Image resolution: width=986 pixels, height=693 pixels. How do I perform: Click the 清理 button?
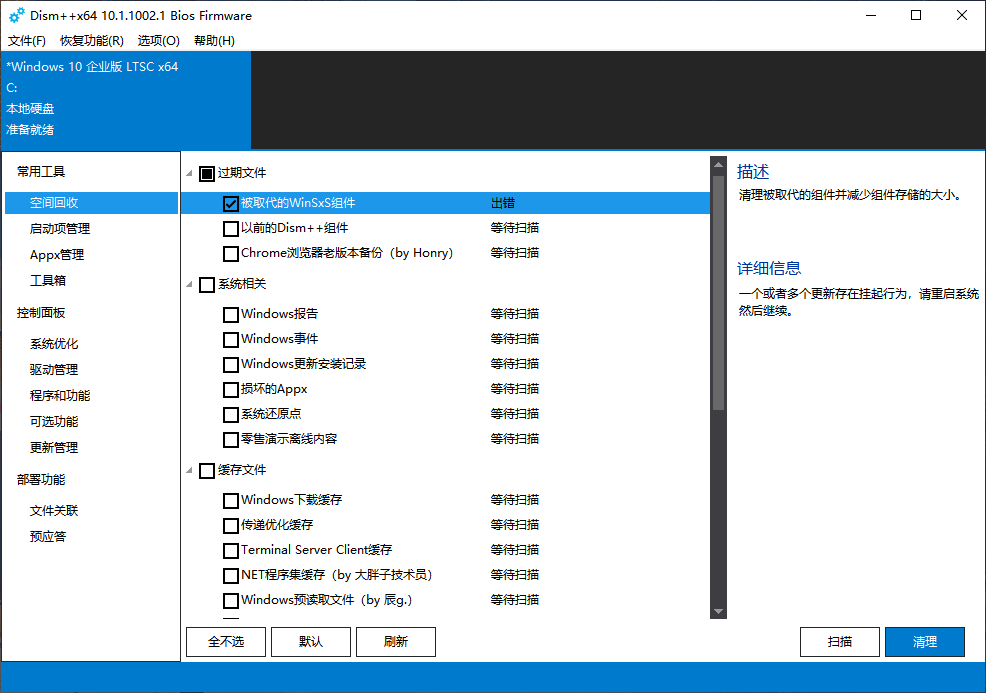pyautogui.click(x=924, y=641)
